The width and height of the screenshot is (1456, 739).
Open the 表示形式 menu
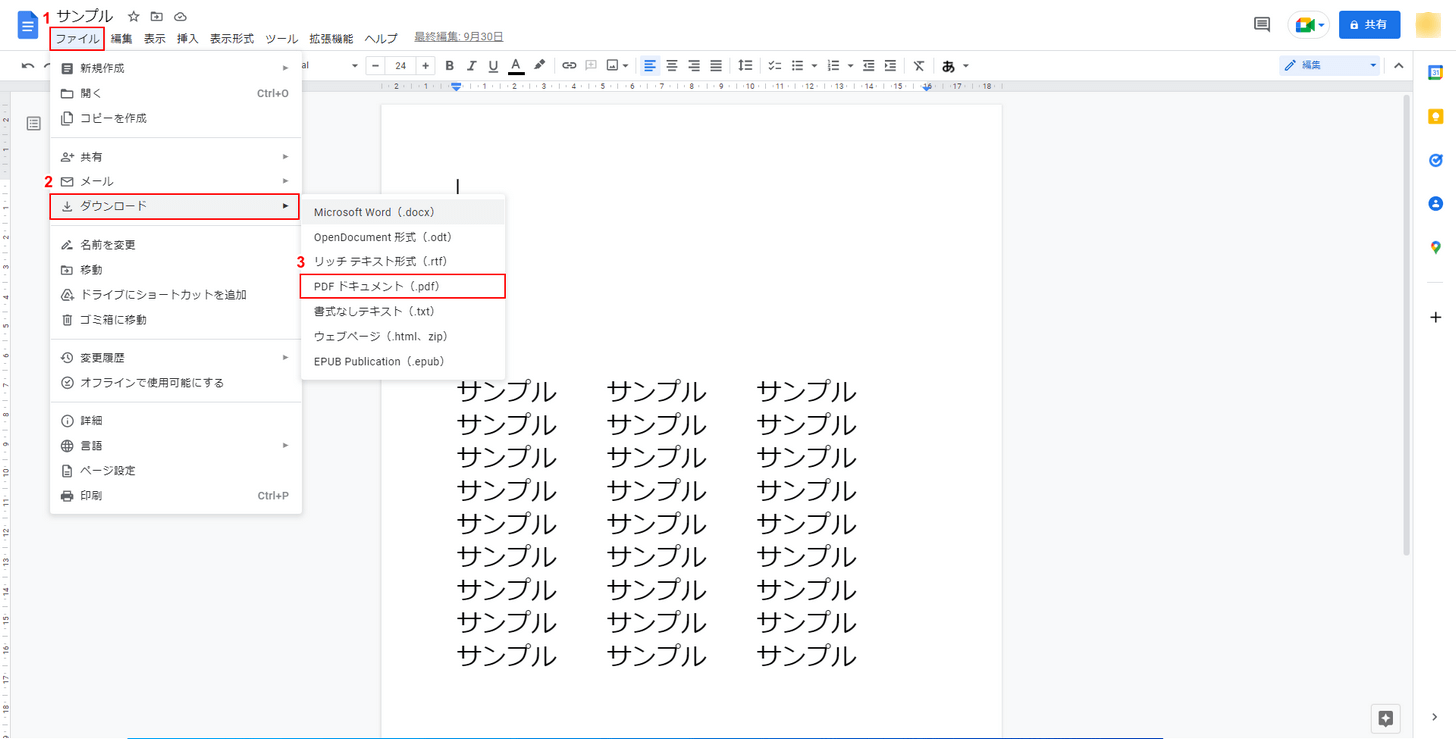(x=232, y=39)
